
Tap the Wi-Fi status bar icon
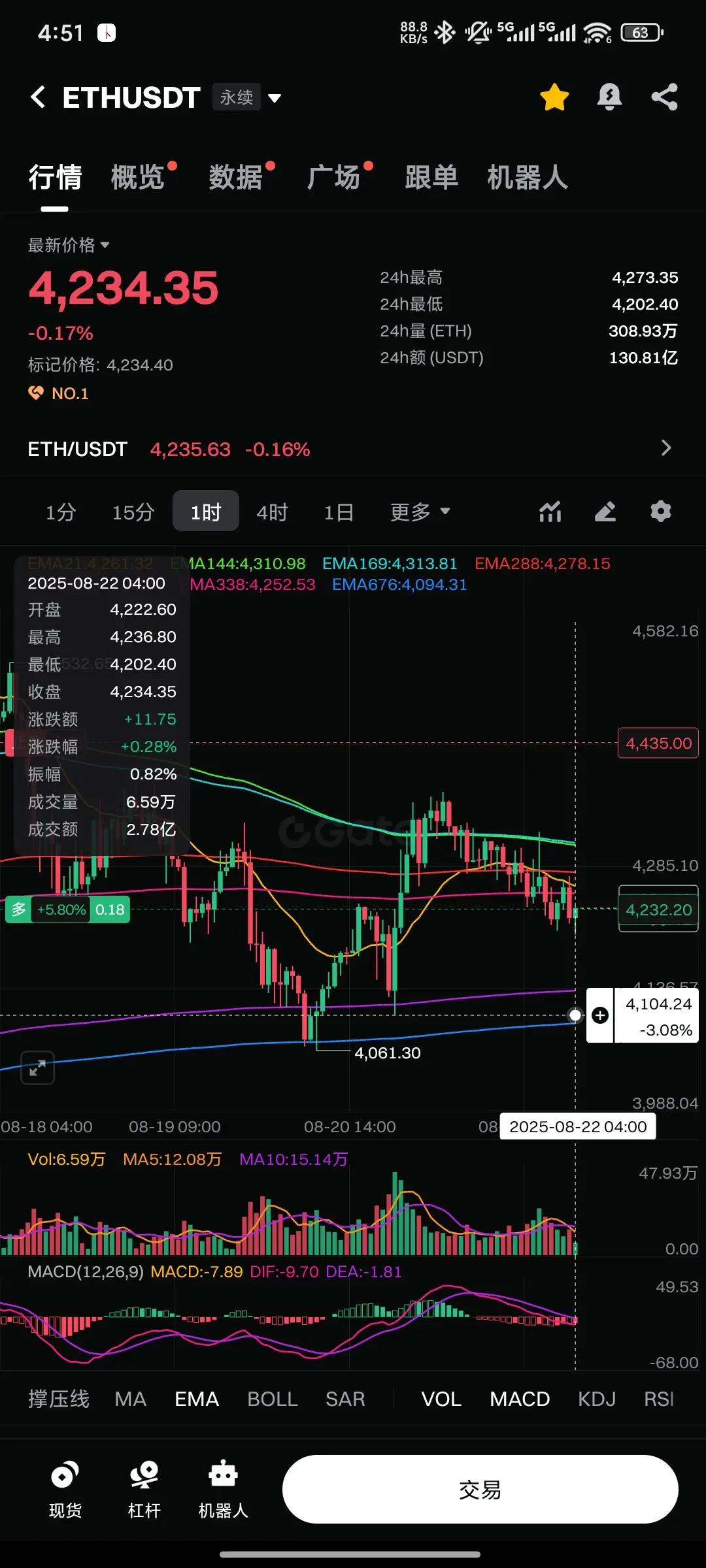pyautogui.click(x=597, y=32)
